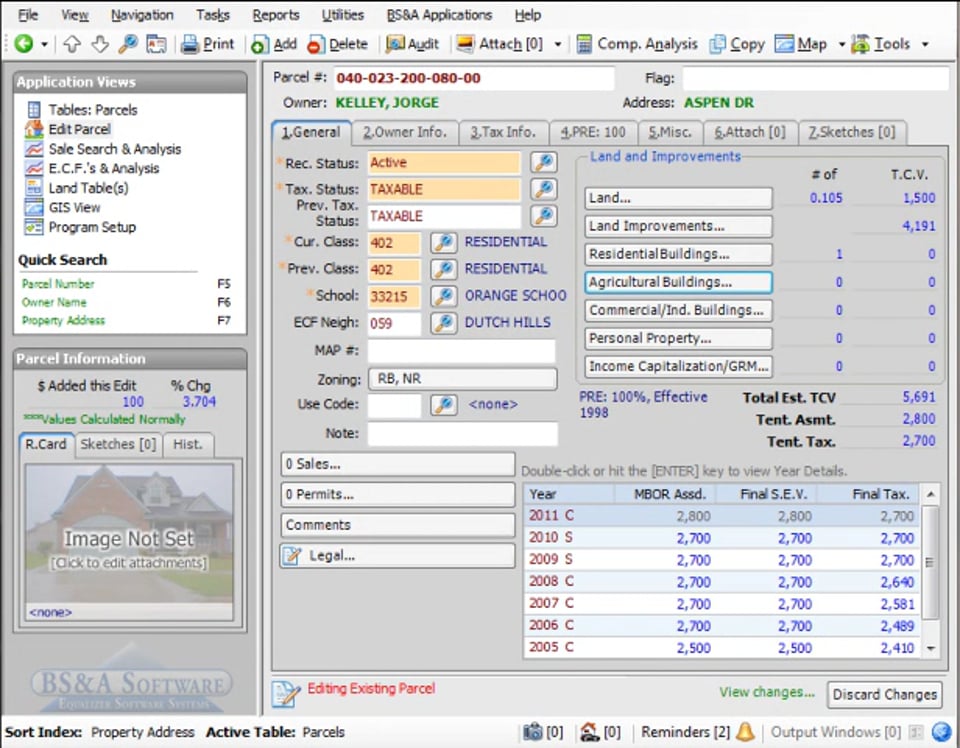The image size is (960, 748).
Task: Click the lookup icon beside Rec. Status
Action: click(543, 163)
